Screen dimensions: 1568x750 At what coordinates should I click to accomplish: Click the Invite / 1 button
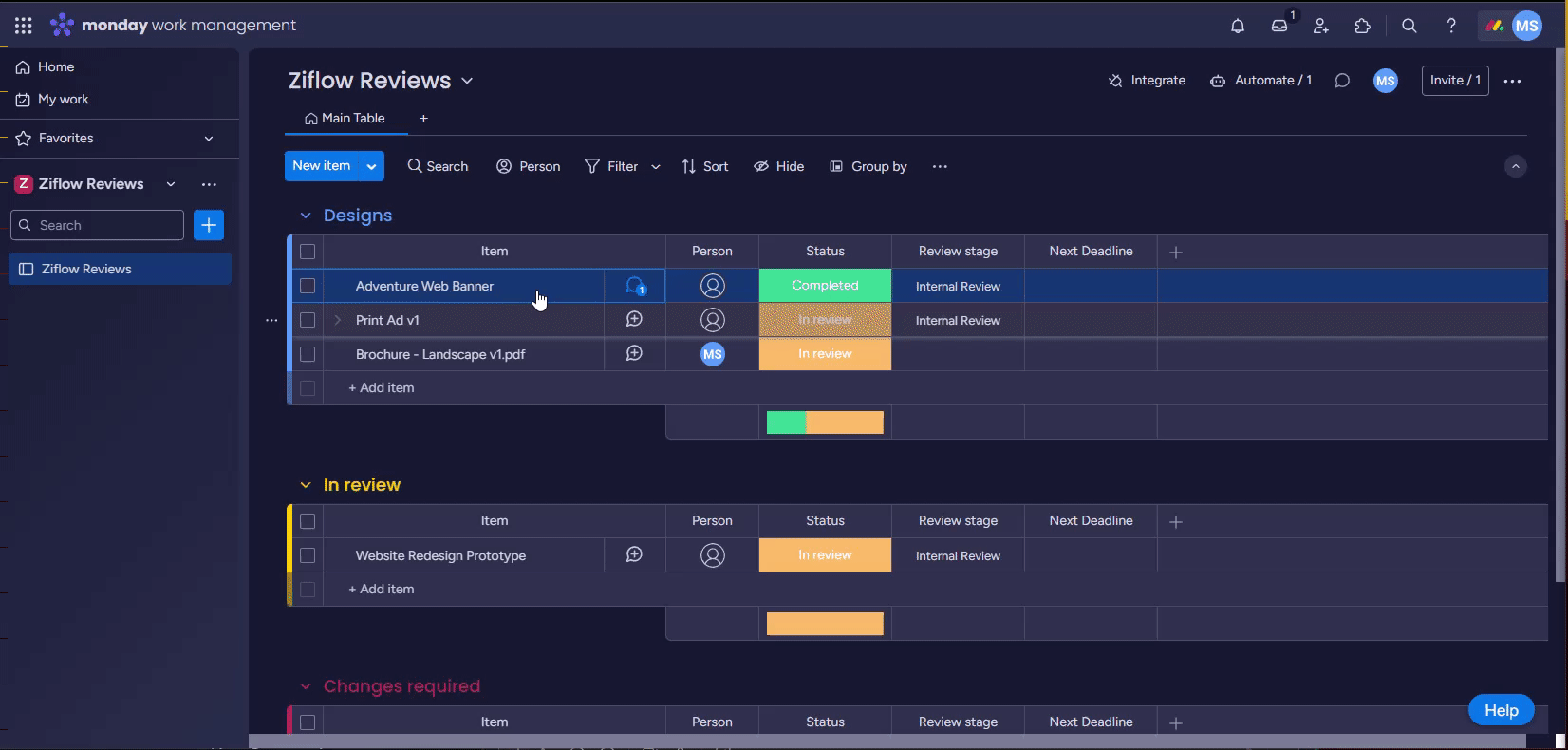[x=1455, y=81]
